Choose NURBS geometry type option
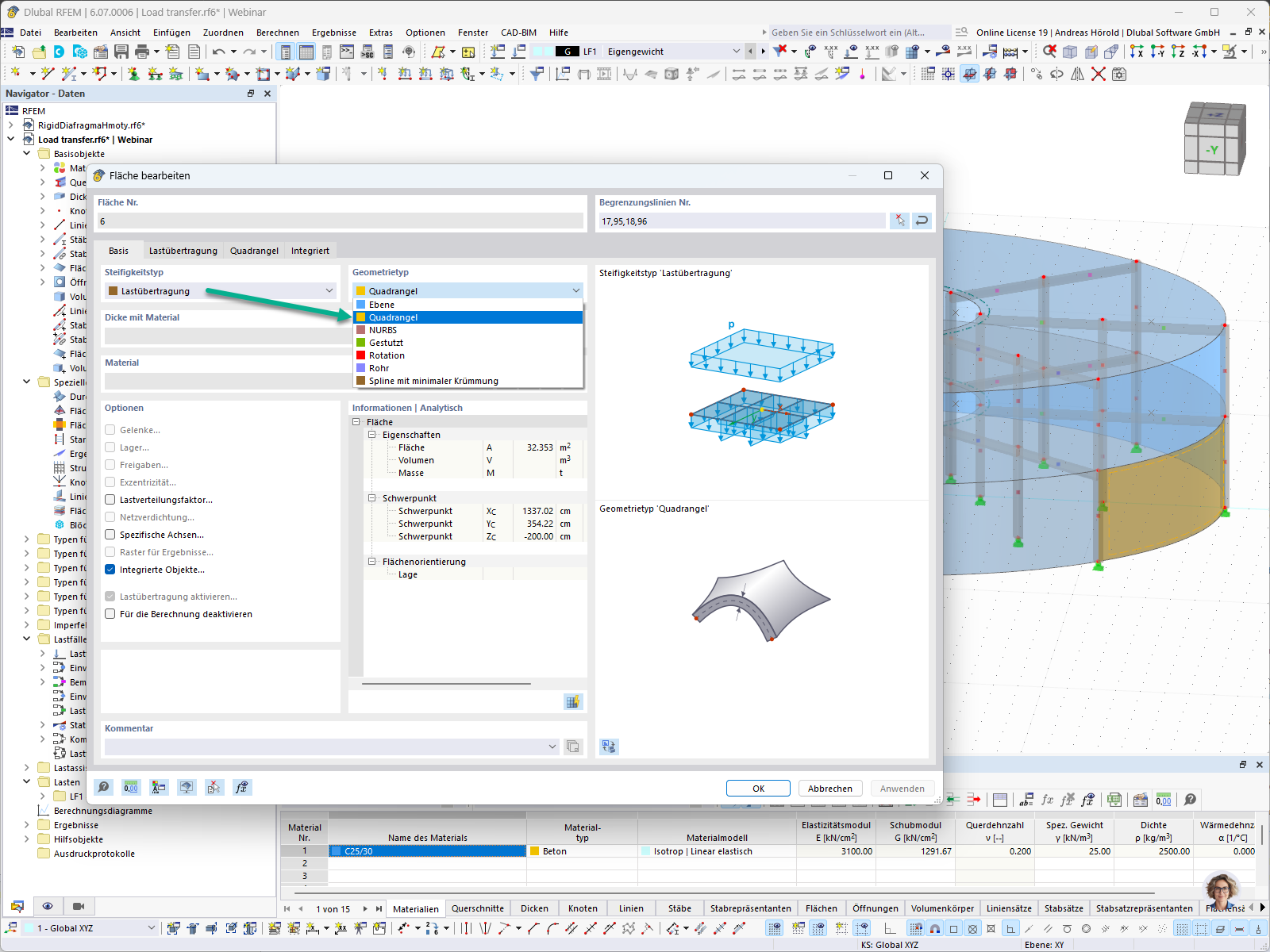This screenshot has width=1270, height=952. point(468,330)
